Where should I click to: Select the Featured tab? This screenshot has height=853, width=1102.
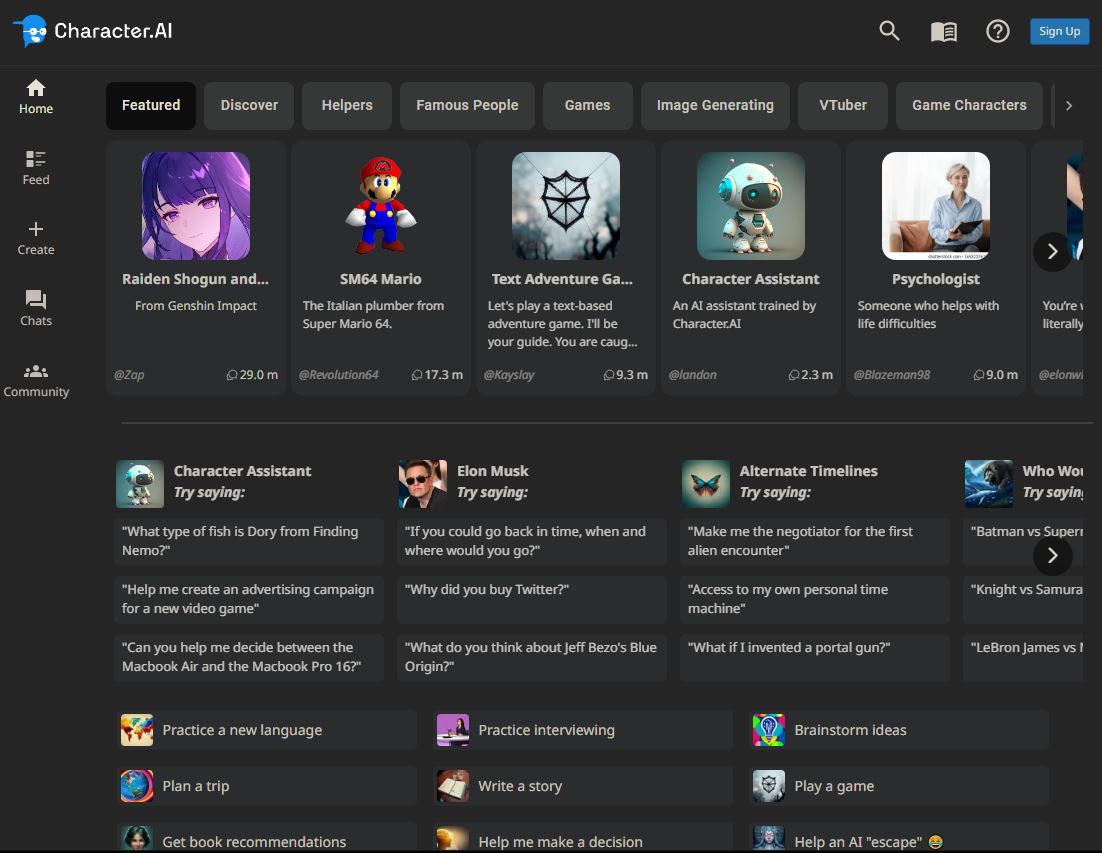coord(151,105)
